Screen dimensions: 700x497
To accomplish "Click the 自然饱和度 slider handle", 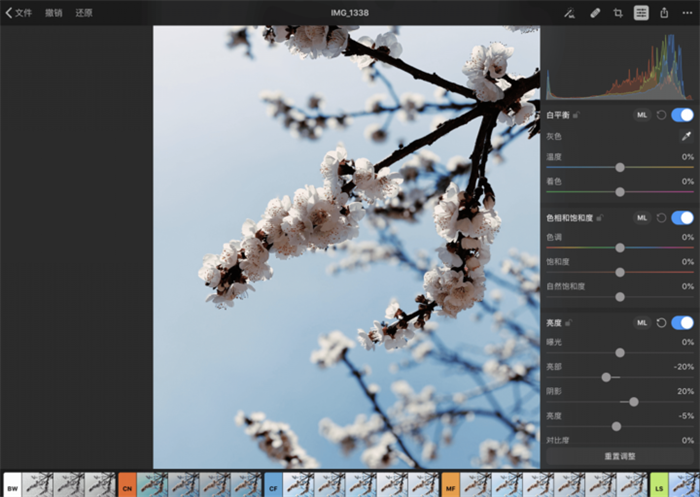I will [x=620, y=297].
